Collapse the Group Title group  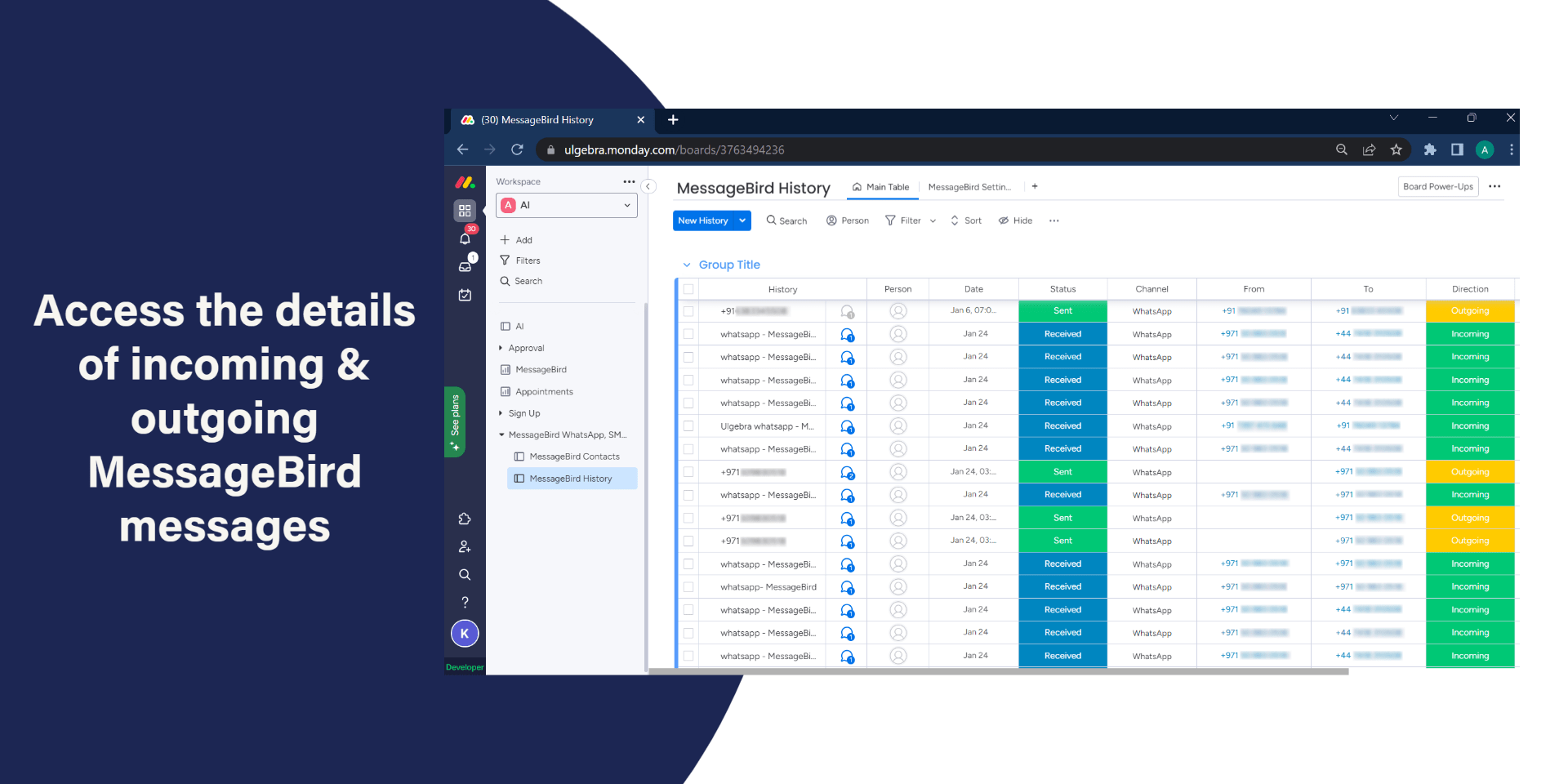pos(687,265)
